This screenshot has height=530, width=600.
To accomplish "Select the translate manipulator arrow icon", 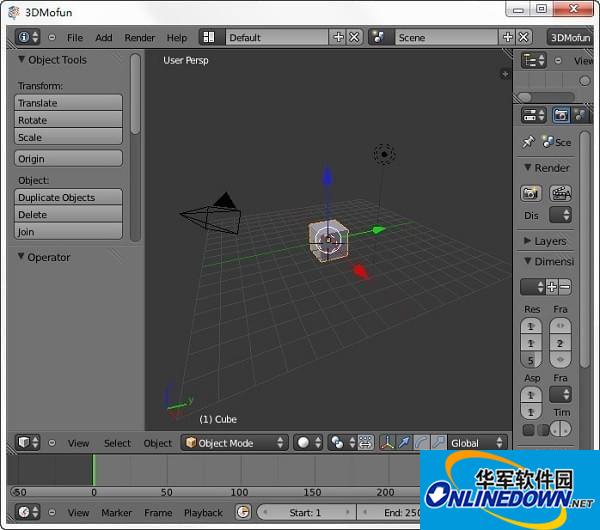I will [x=405, y=443].
